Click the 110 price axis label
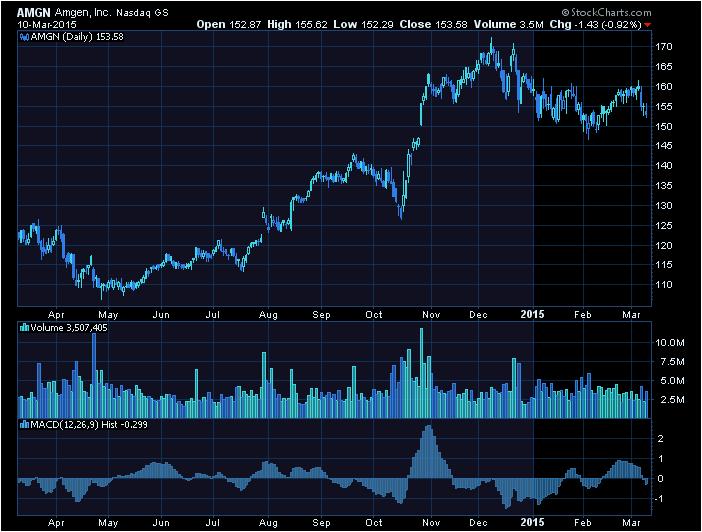Viewport: 702px width, 532px height. pyautogui.click(x=664, y=284)
